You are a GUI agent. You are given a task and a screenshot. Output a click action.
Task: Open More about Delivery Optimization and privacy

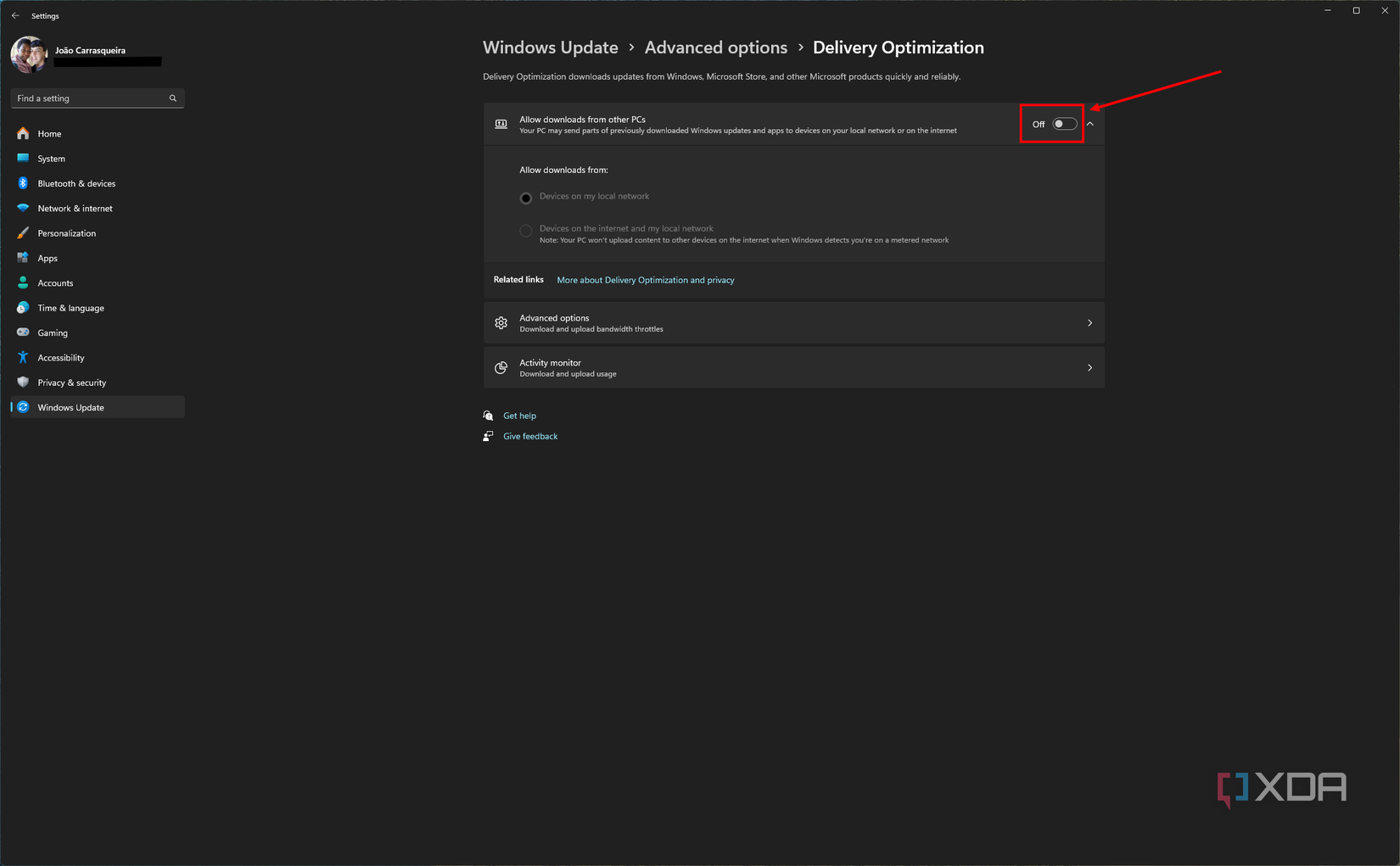coord(646,280)
